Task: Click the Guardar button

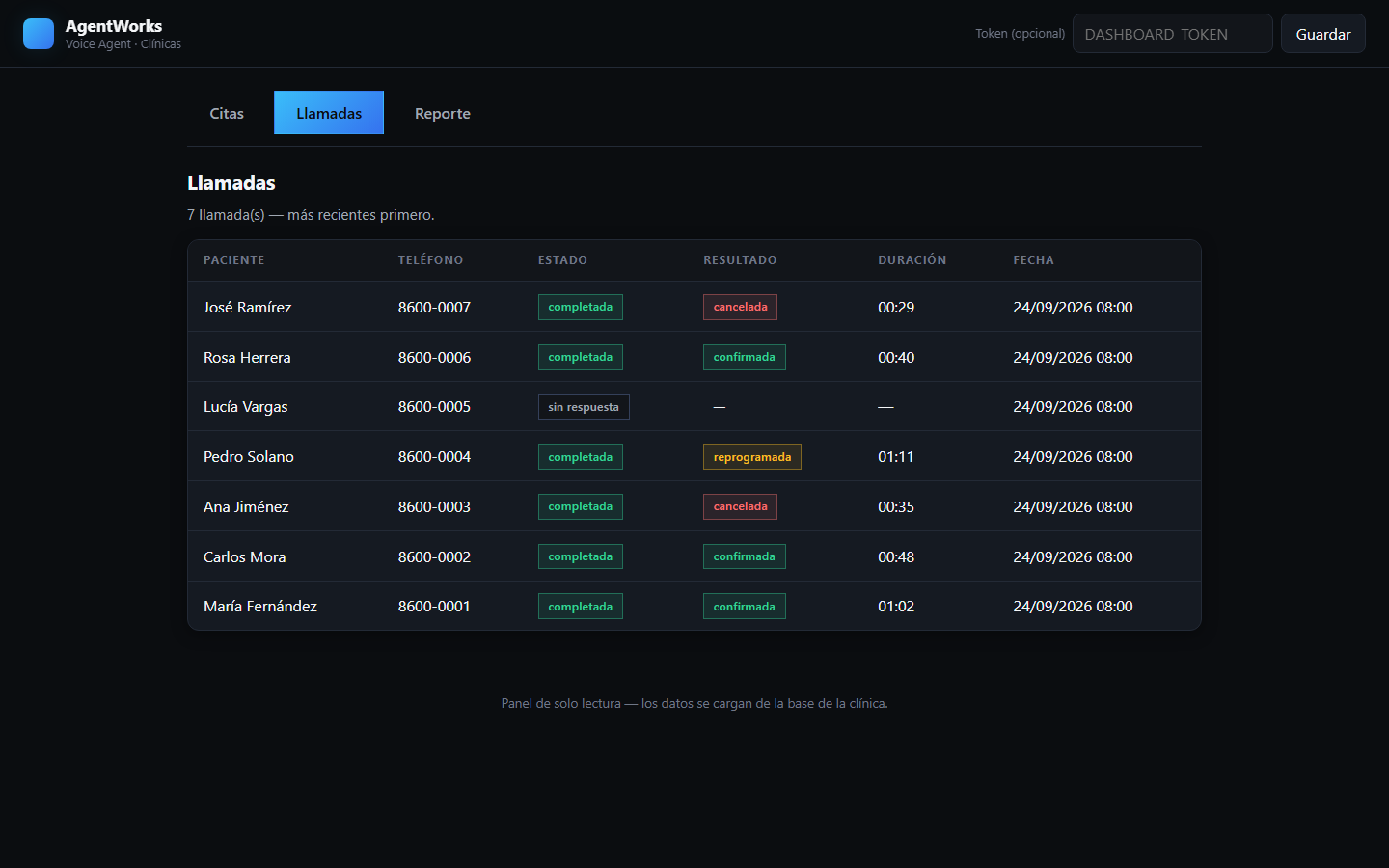Action: coord(1323,34)
